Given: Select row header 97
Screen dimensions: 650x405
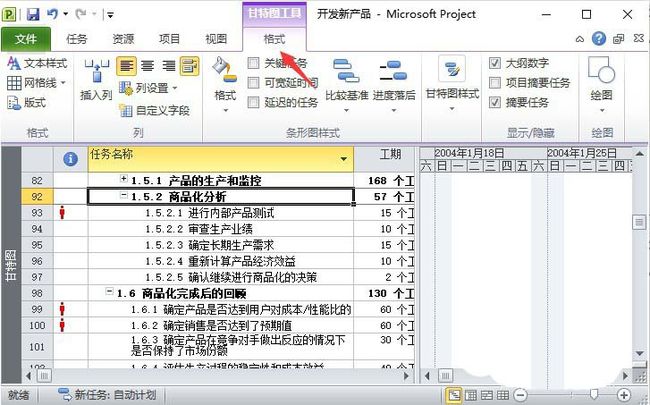Looking at the screenshot, I should (x=37, y=277).
